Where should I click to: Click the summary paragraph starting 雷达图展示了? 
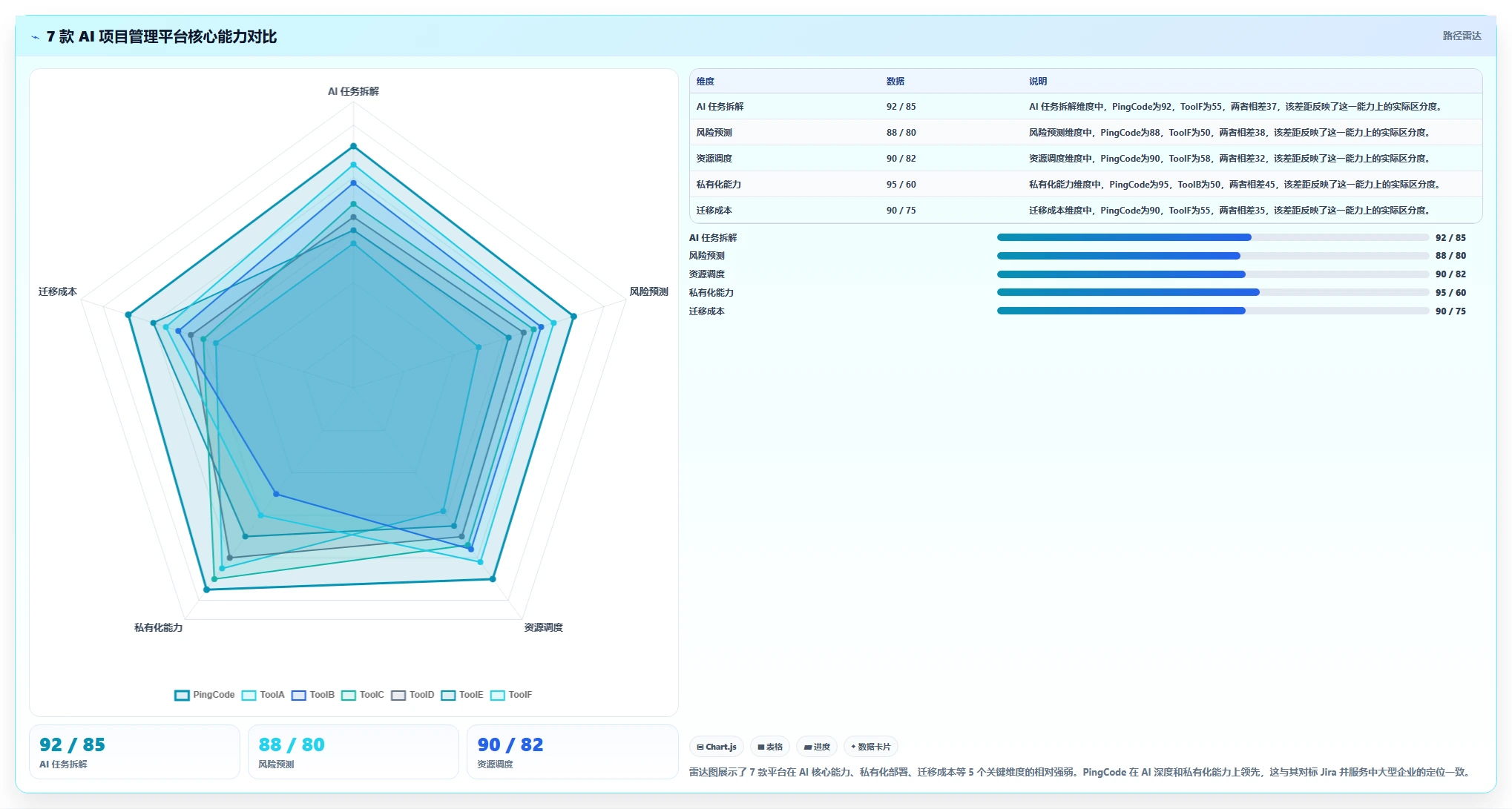point(1081,772)
